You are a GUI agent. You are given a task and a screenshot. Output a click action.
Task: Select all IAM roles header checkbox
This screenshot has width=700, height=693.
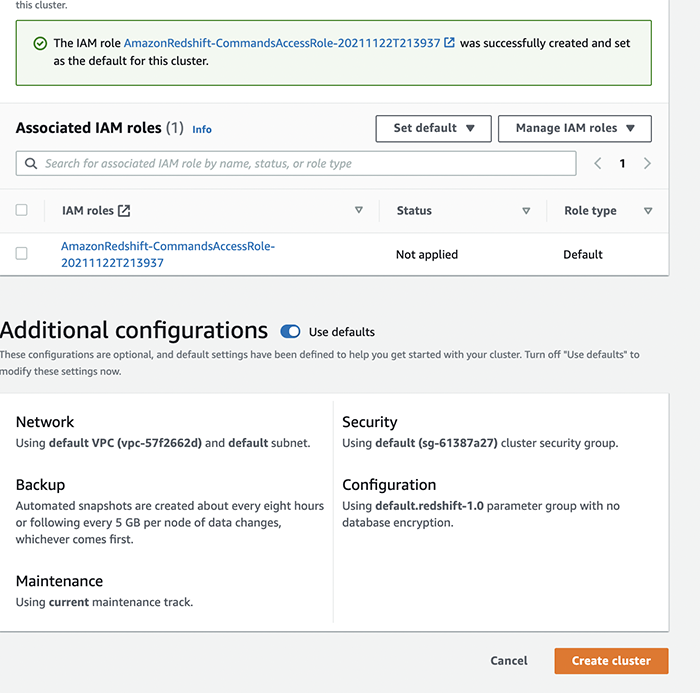click(x=22, y=211)
